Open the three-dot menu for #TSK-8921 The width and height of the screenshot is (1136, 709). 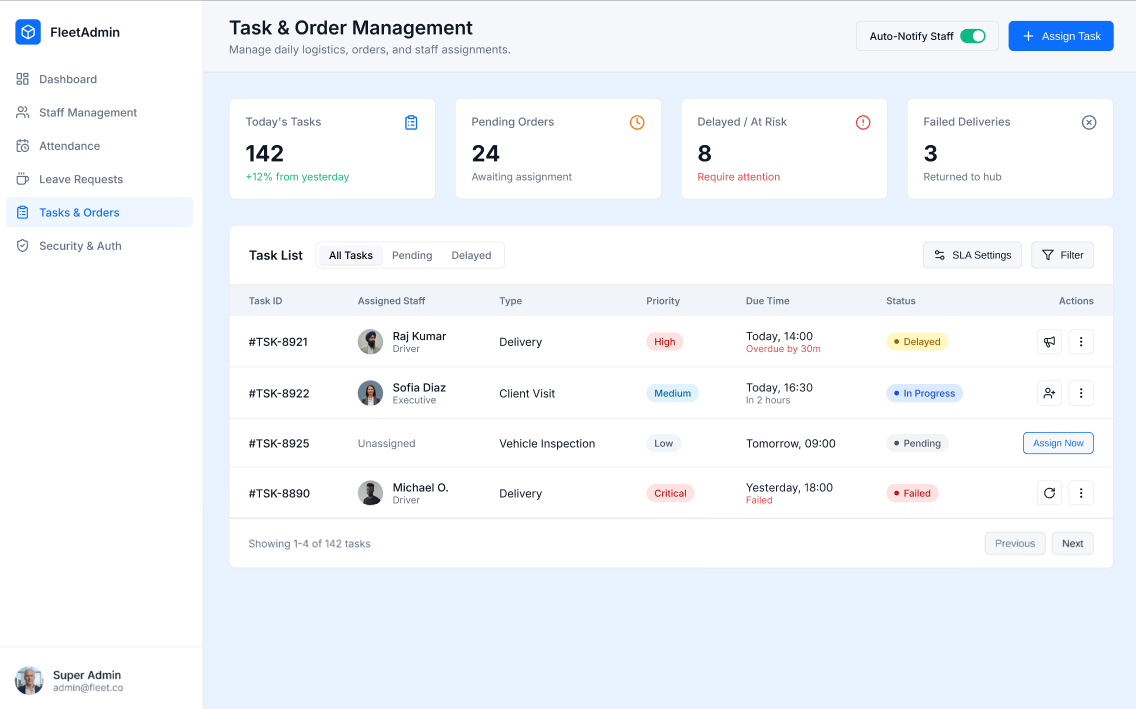pos(1081,341)
